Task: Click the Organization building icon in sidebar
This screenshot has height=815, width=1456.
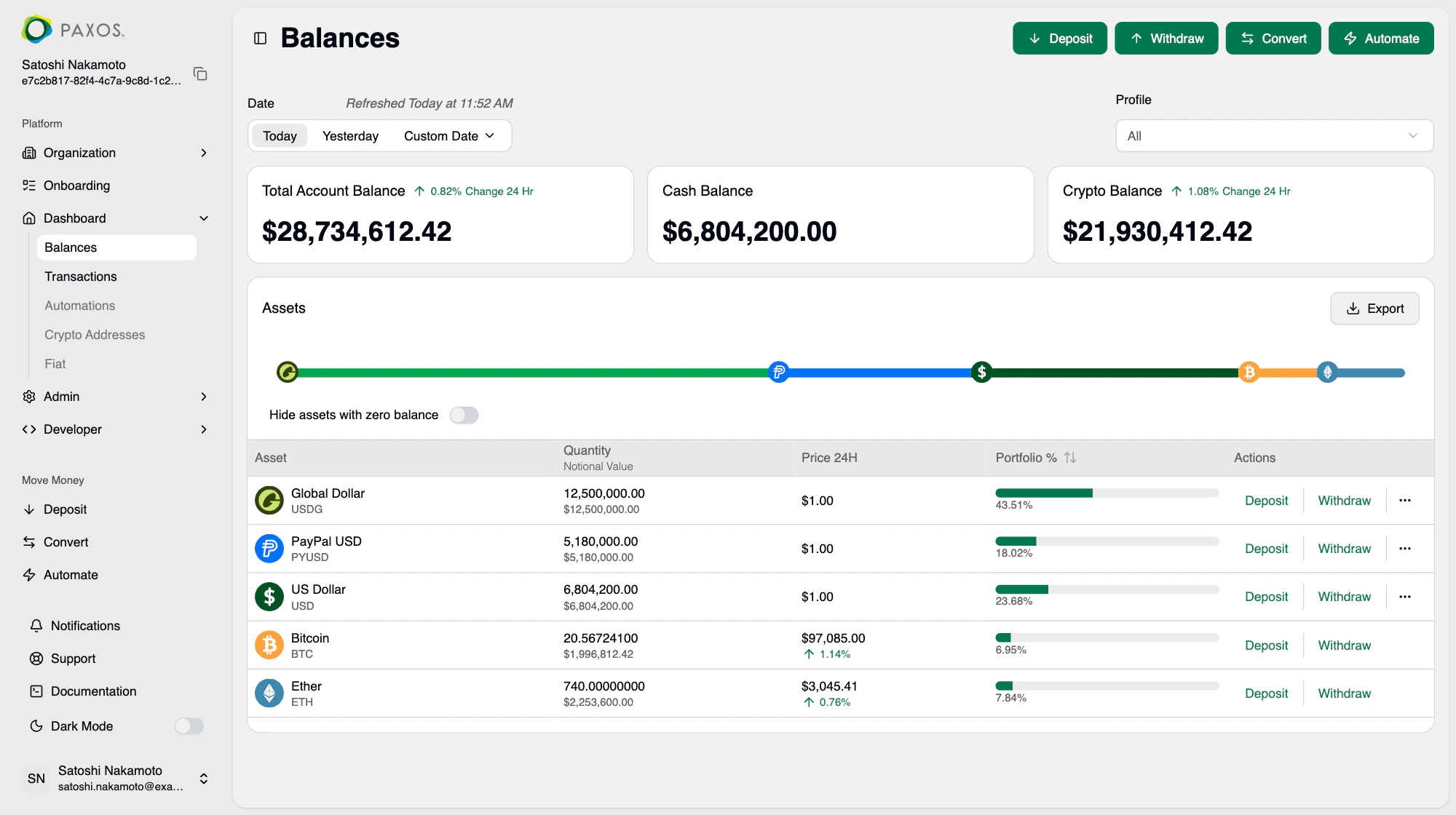Action: [29, 153]
